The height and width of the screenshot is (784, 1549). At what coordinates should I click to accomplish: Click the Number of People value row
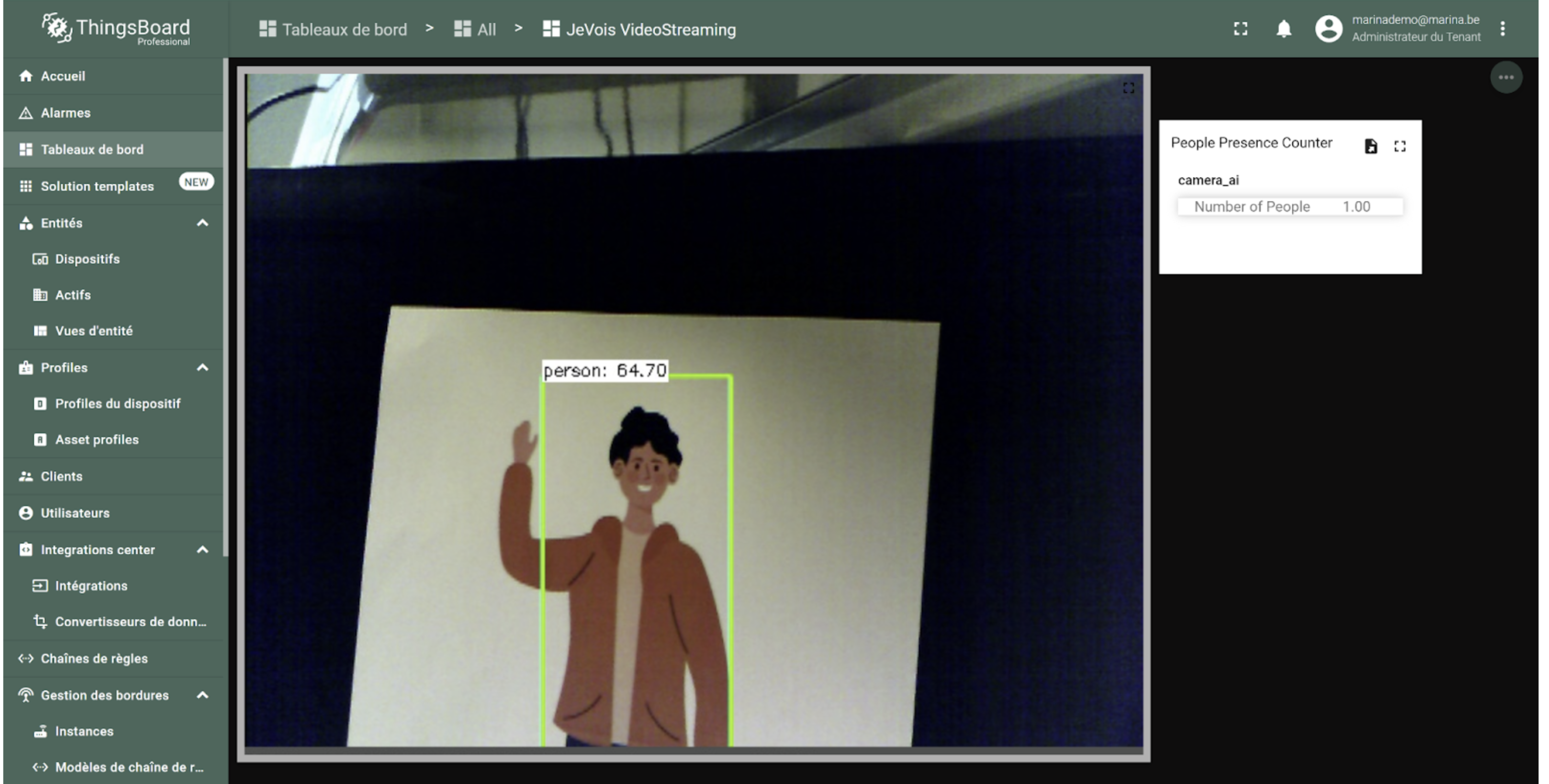[1289, 207]
